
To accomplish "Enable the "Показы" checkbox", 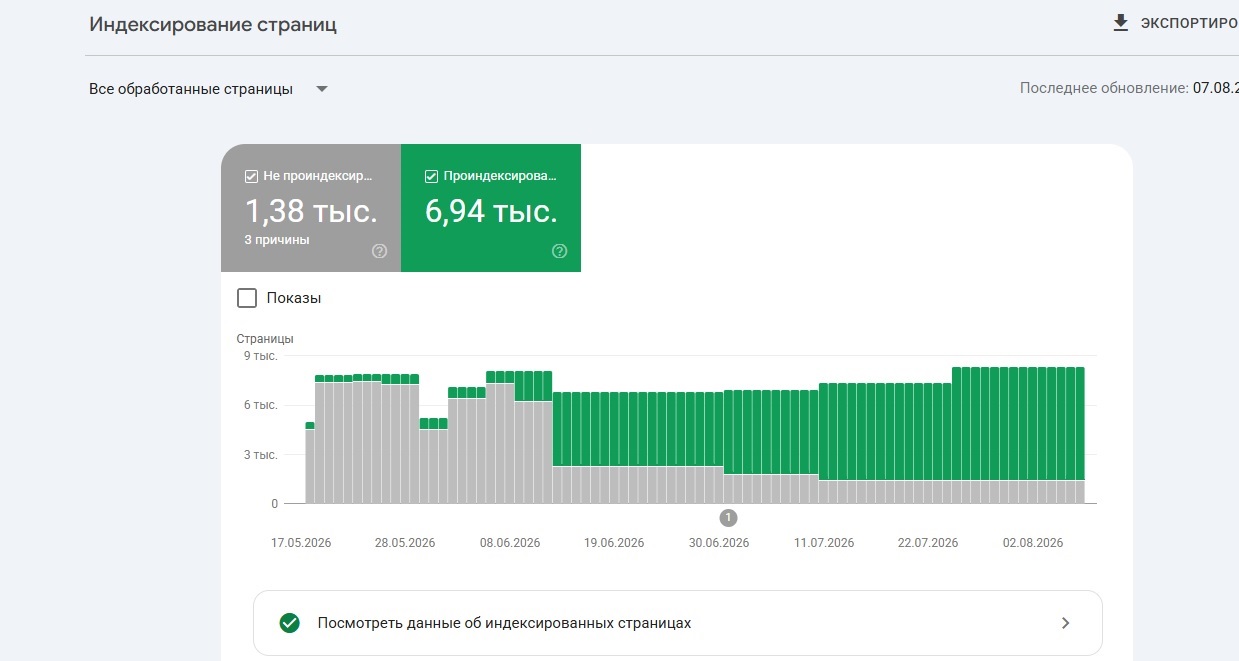I will click(x=246, y=298).
